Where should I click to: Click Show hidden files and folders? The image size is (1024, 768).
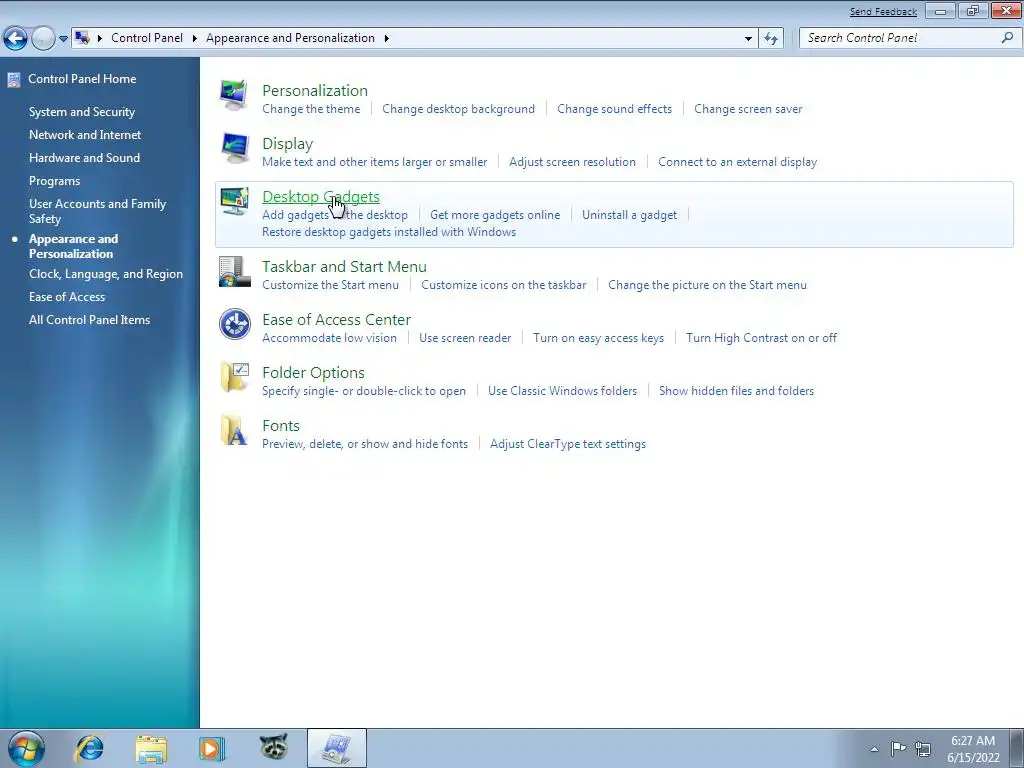click(x=737, y=391)
